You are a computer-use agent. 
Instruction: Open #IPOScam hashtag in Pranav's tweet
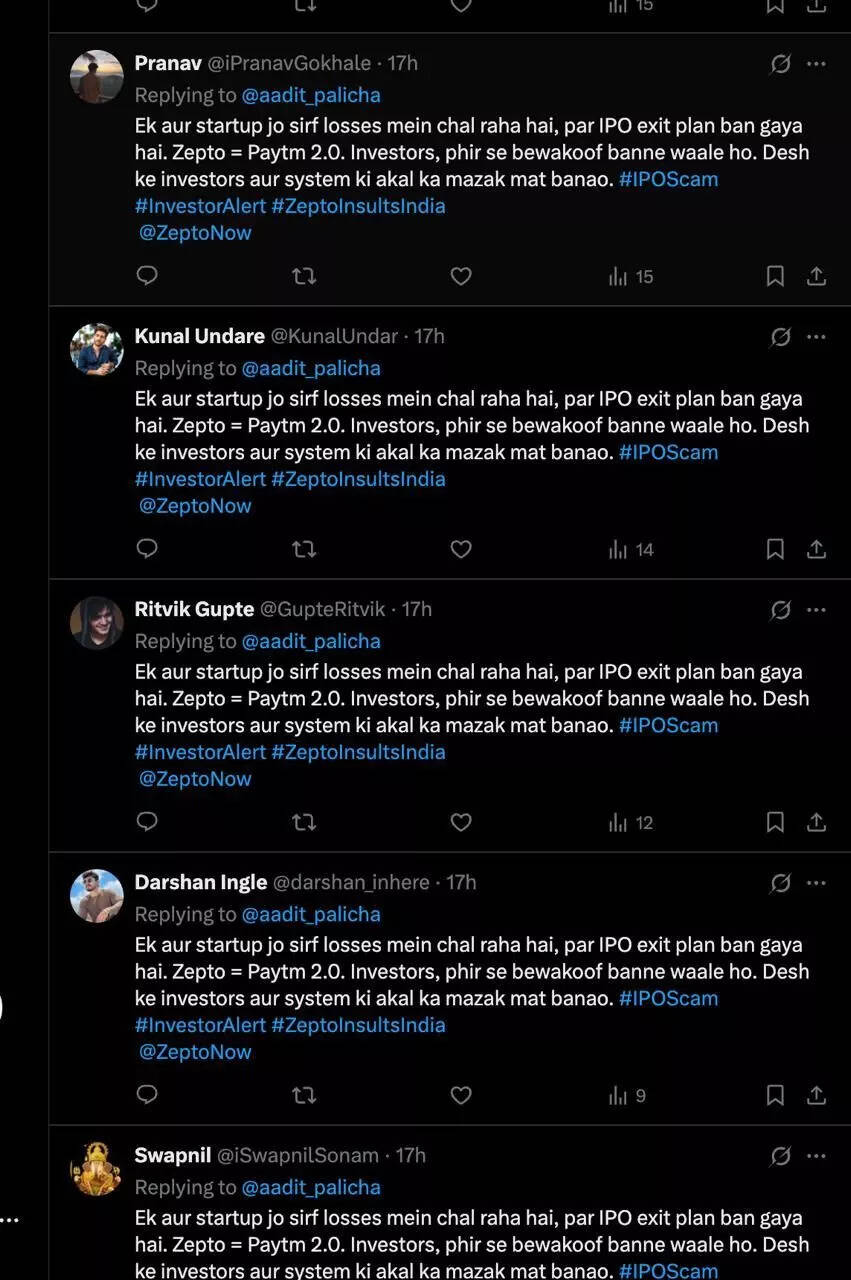pos(668,179)
